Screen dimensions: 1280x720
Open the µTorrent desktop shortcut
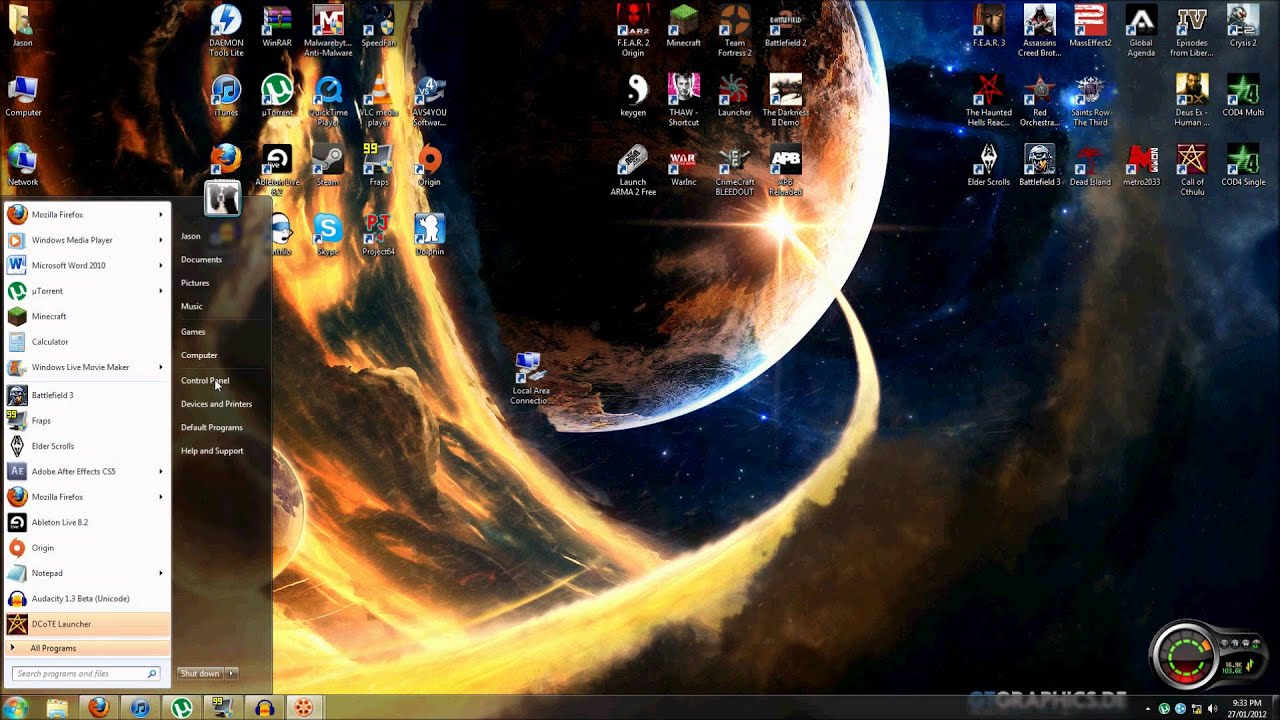(x=277, y=96)
